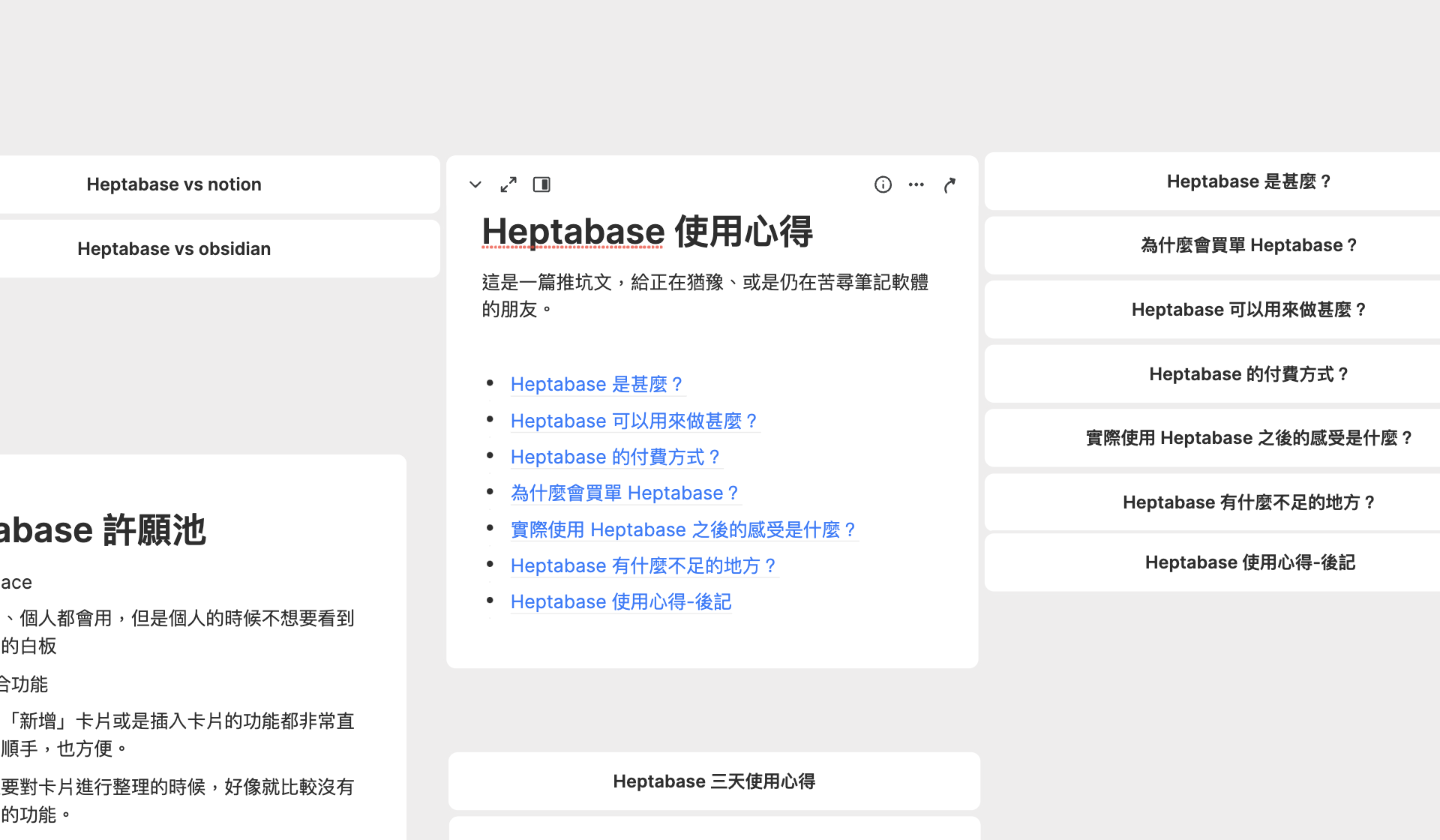1440x840 pixels.
Task: Open the 'Heptabase 可以用來做甚麼？' link
Action: click(634, 421)
